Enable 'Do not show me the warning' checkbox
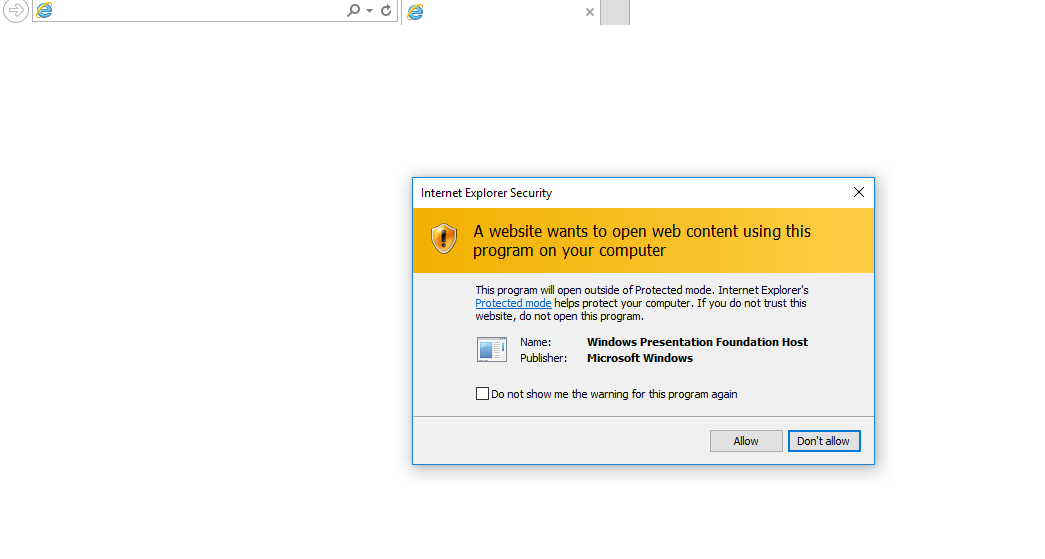This screenshot has width=1045, height=559. [x=482, y=394]
